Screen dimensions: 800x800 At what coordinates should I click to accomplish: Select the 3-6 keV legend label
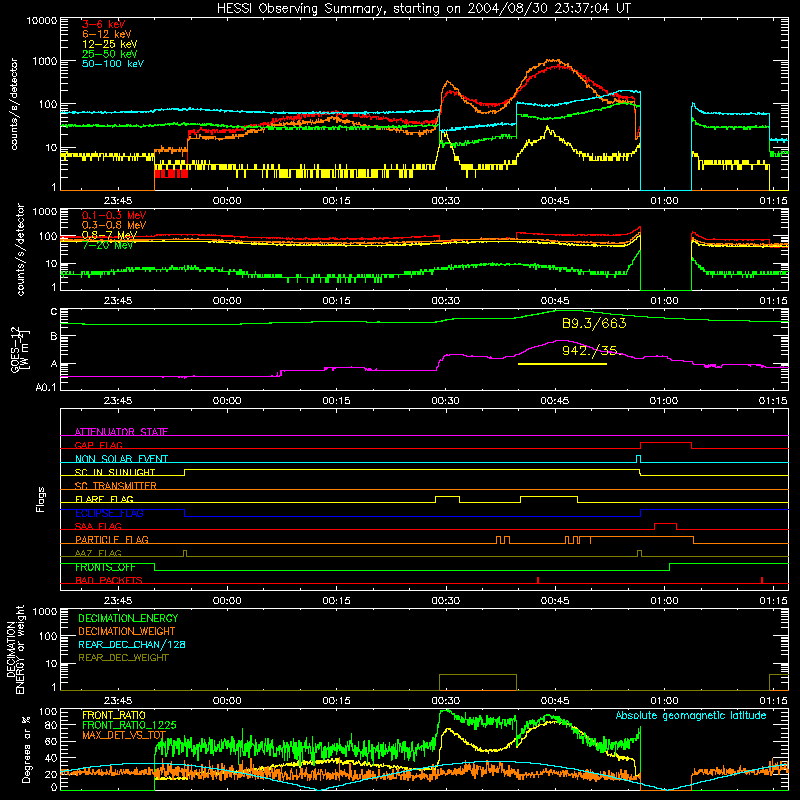104,24
